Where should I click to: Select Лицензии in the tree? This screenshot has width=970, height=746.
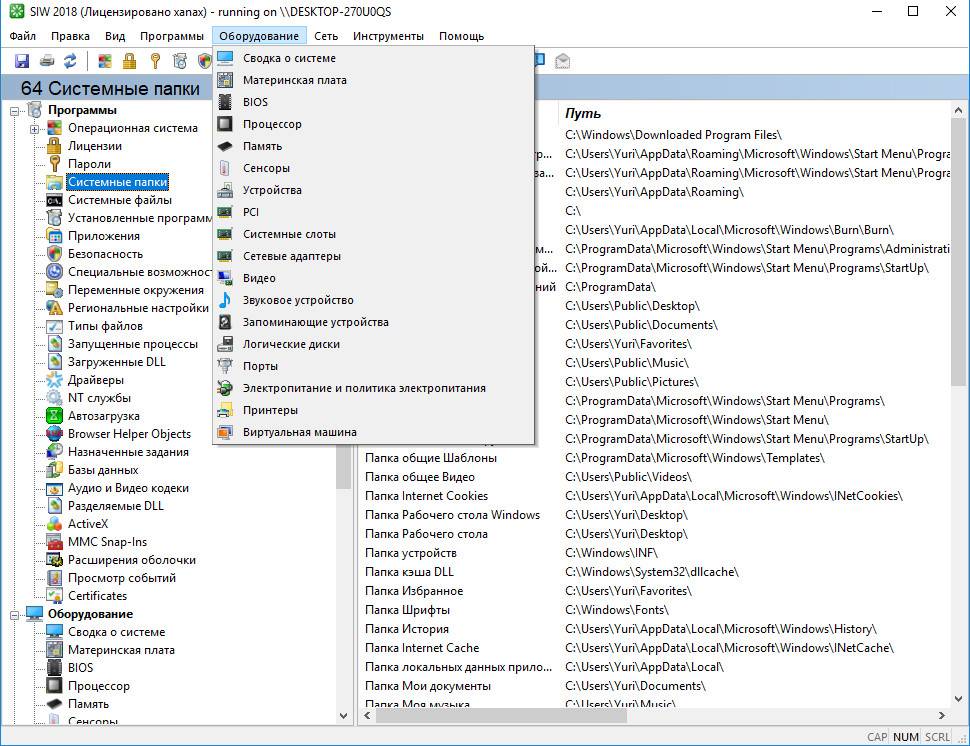pos(95,146)
